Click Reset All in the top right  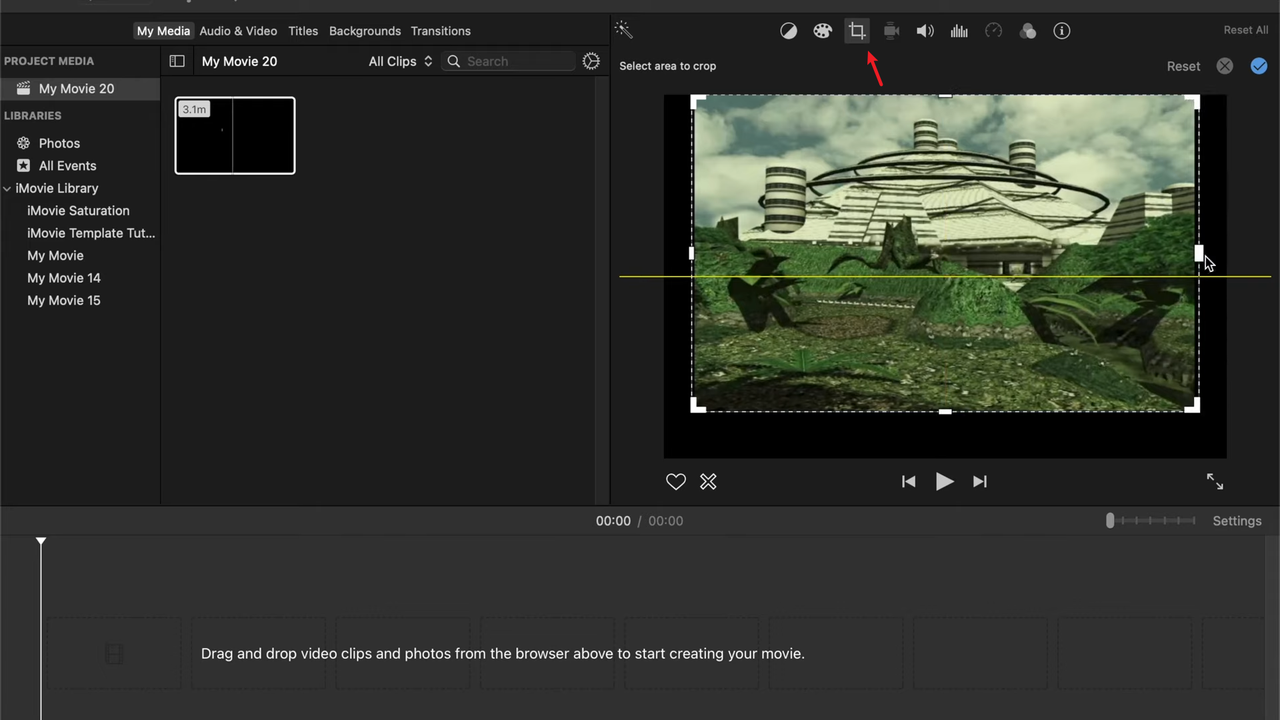(x=1245, y=29)
